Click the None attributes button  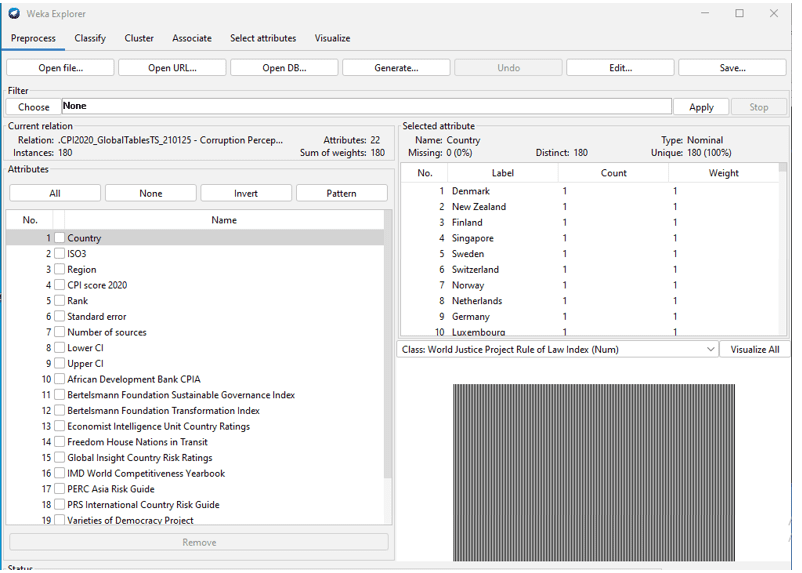(x=151, y=193)
